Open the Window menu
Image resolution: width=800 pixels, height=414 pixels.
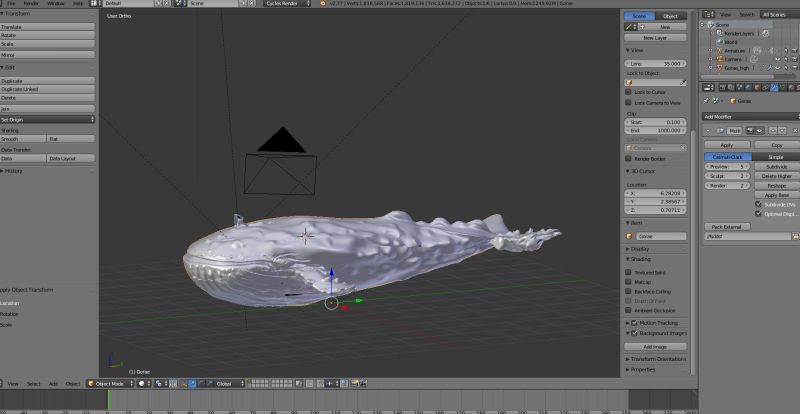56,3
